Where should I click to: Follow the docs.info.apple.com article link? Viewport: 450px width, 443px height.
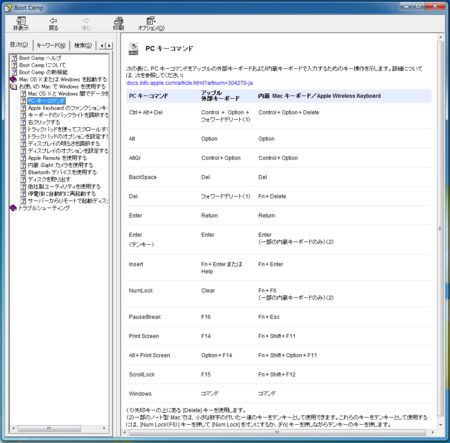189,83
